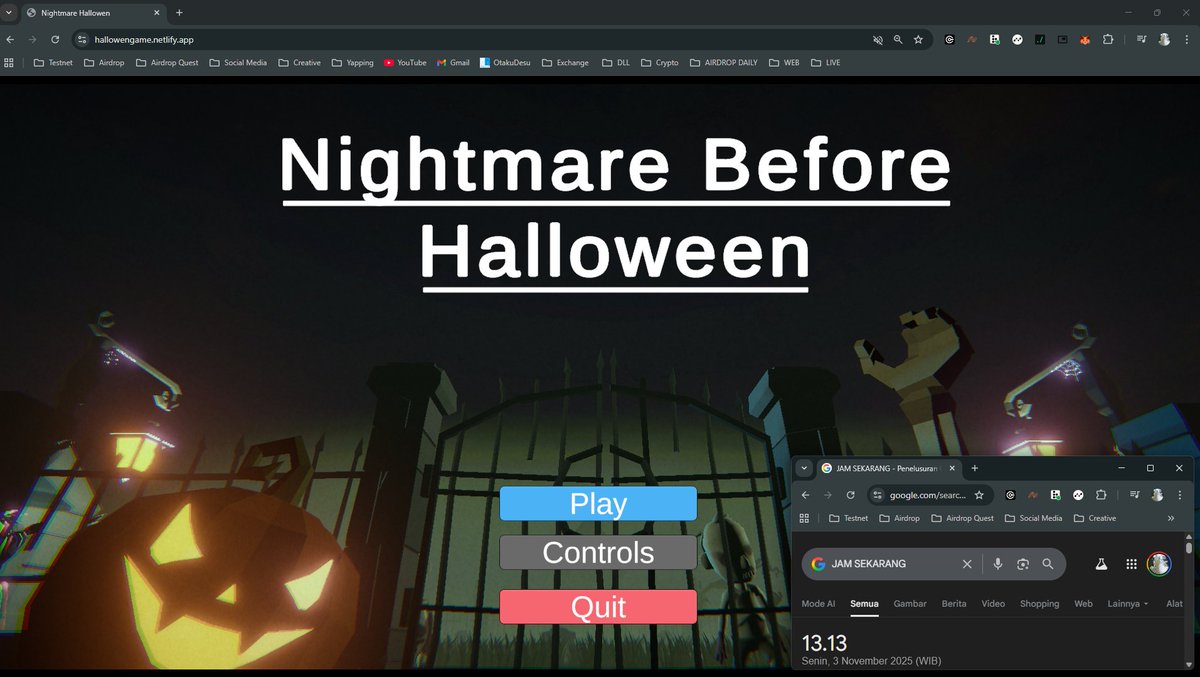Screen dimensions: 1200x677
Task: Submit search with the Google magnifier icon
Action: [1048, 564]
